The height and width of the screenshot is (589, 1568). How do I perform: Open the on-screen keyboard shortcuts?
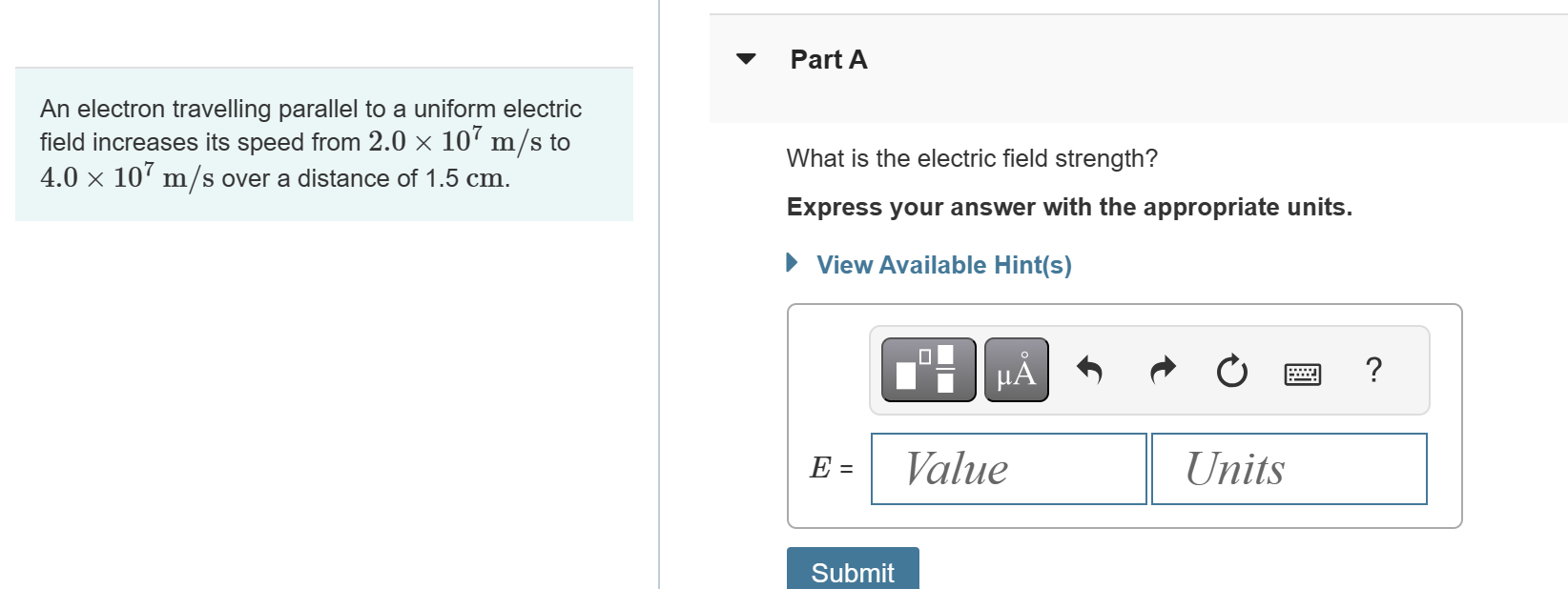coord(1301,373)
